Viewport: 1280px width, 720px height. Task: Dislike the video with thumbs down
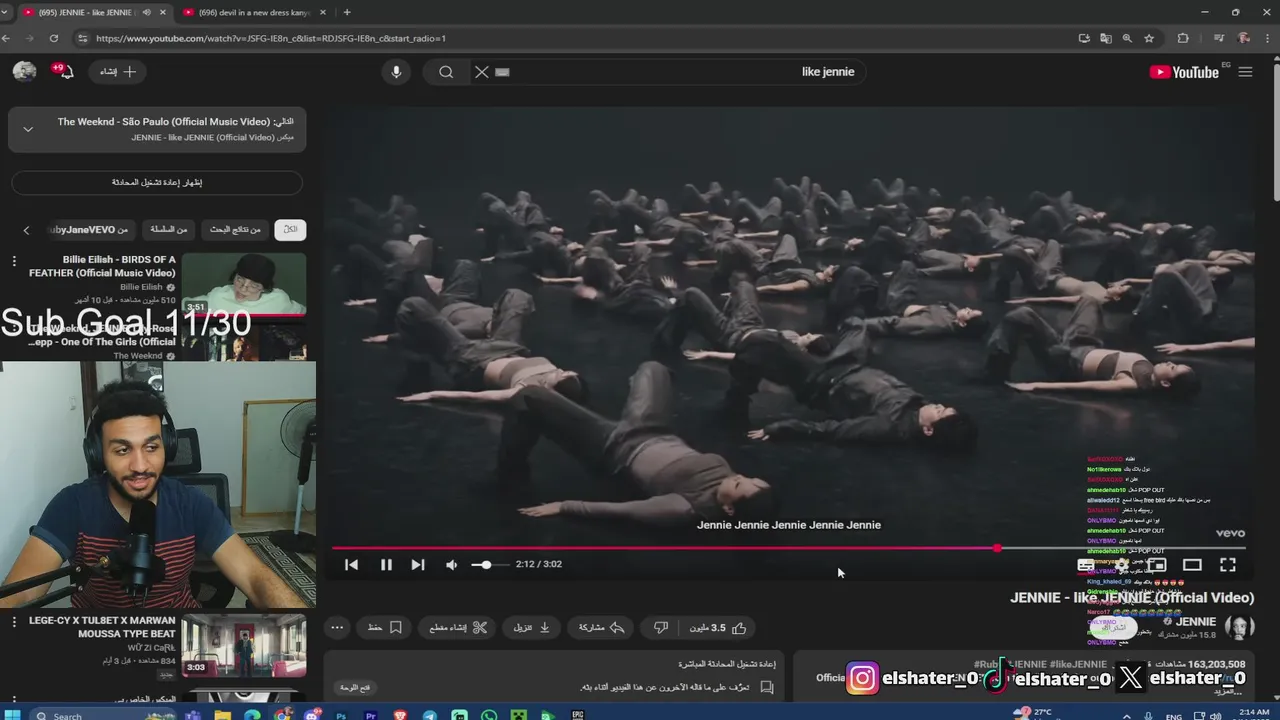pyautogui.click(x=661, y=628)
